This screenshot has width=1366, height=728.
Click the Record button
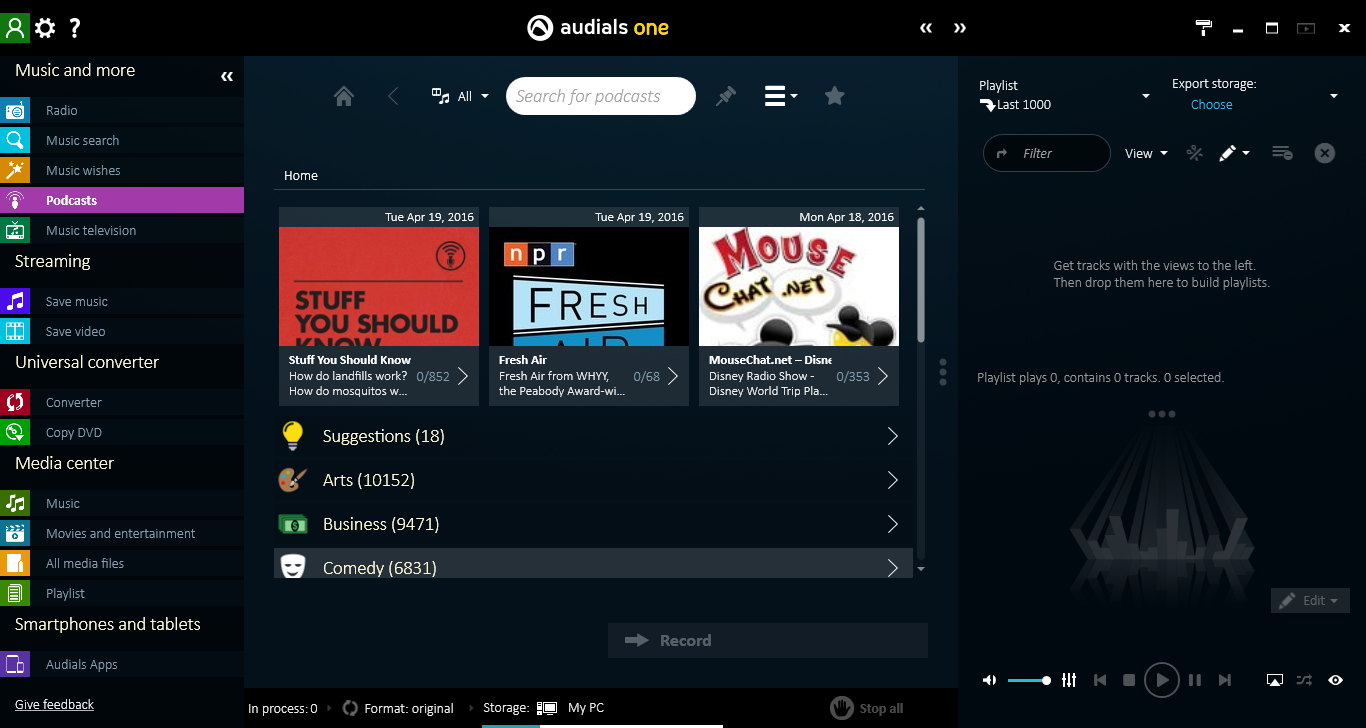(x=768, y=640)
